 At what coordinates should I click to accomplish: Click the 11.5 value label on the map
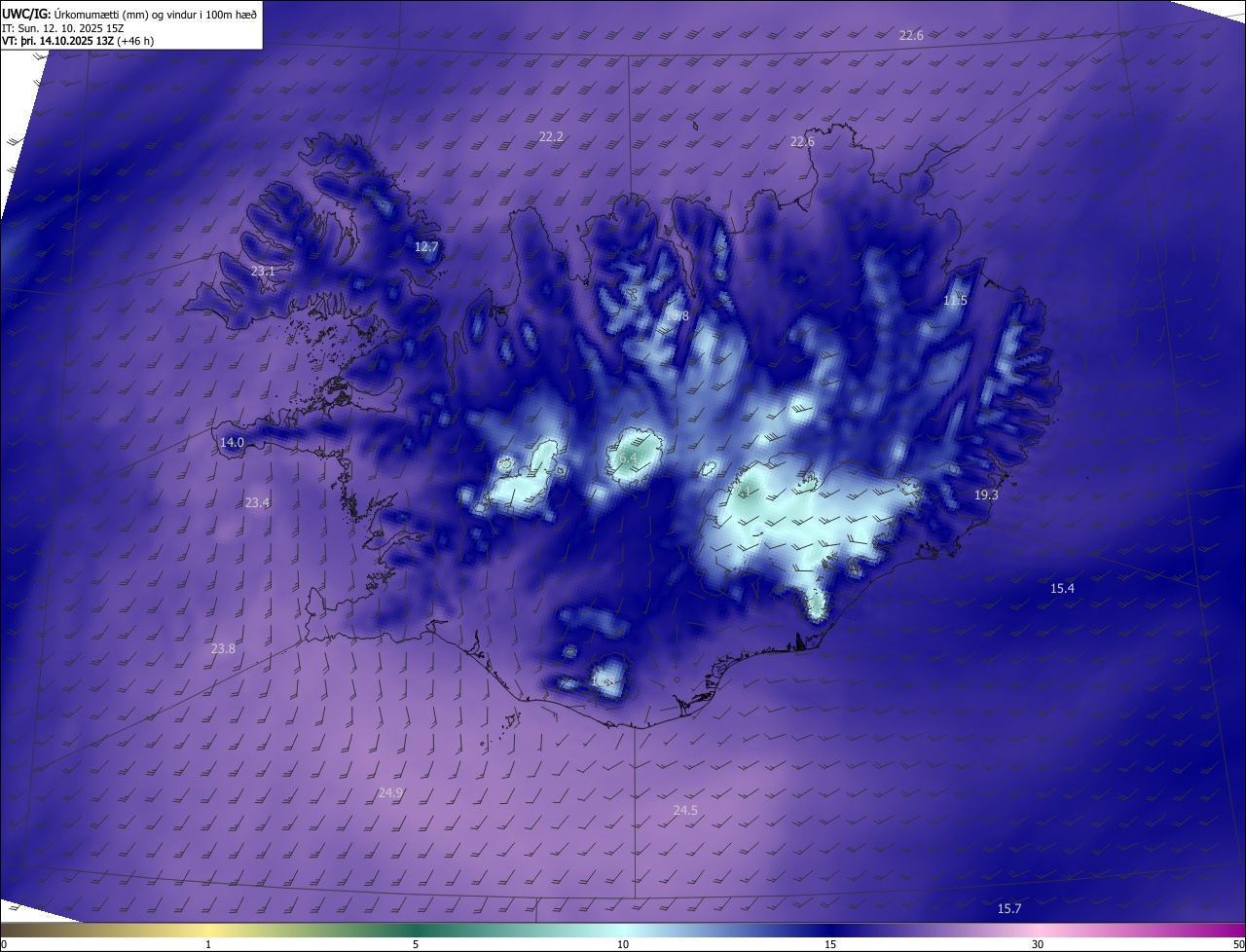(955, 301)
